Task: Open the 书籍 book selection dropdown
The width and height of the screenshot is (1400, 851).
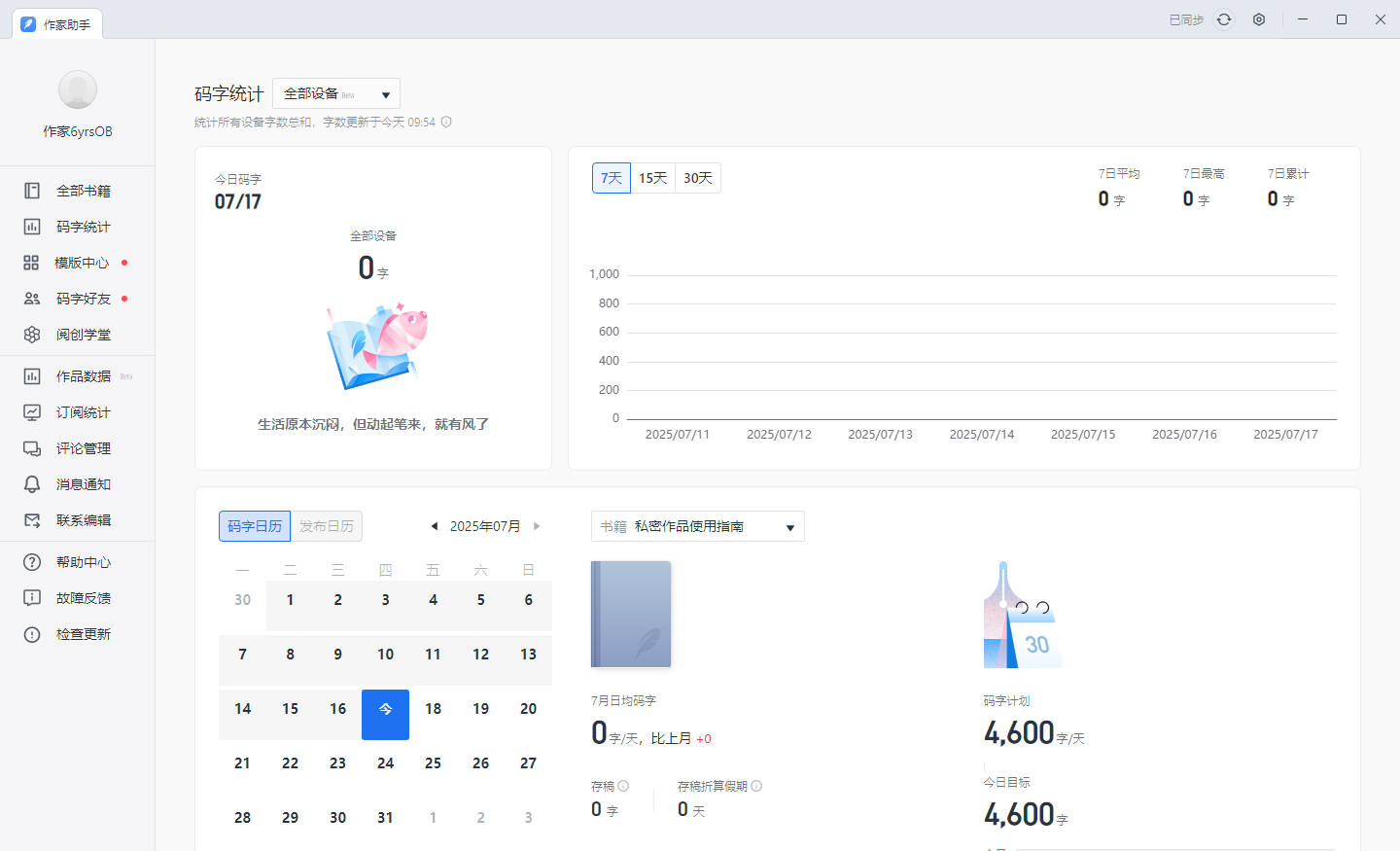Action: coord(697,526)
